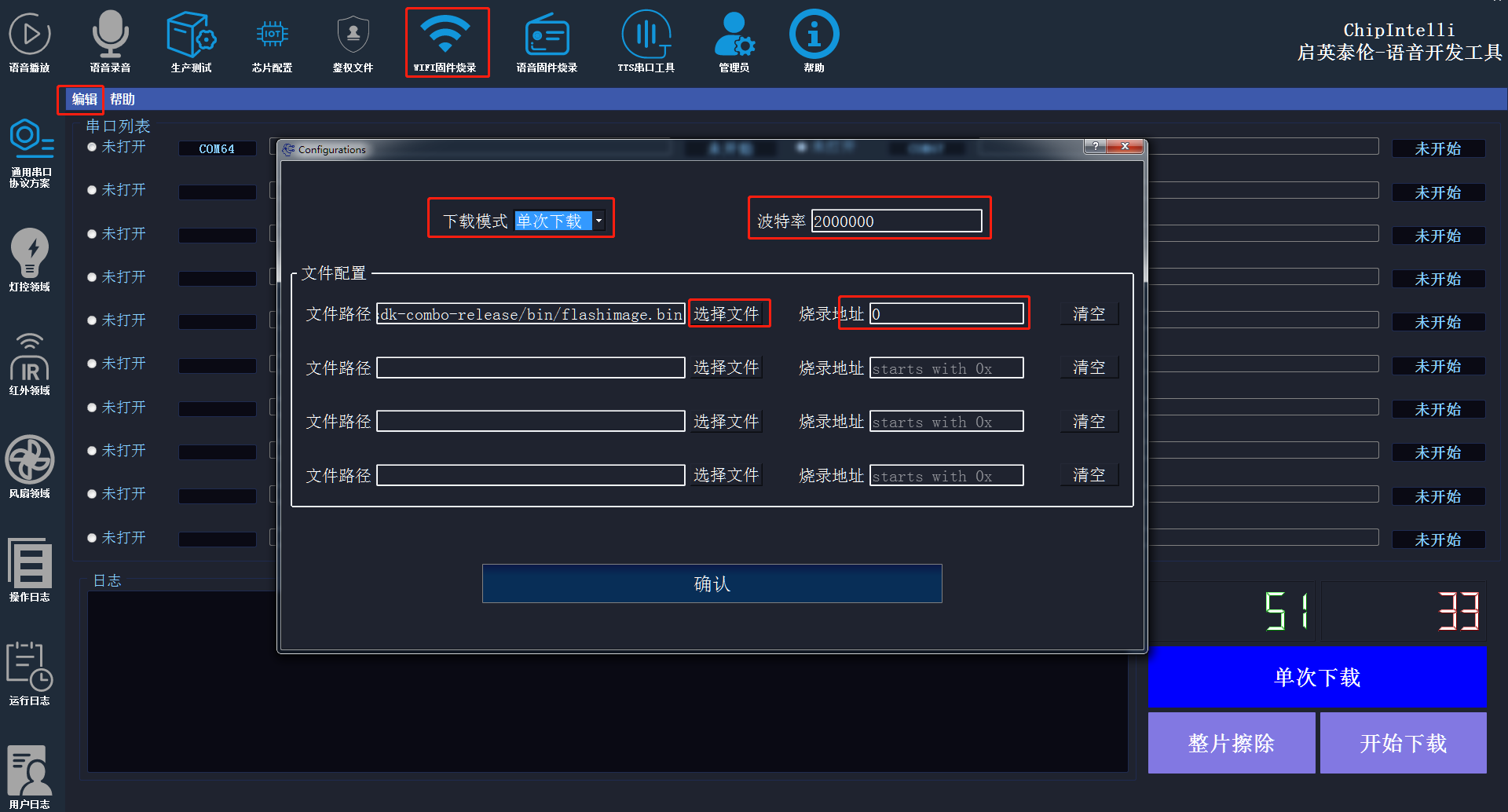Open the operation log
This screenshot has width=1508, height=812.
click(x=30, y=570)
